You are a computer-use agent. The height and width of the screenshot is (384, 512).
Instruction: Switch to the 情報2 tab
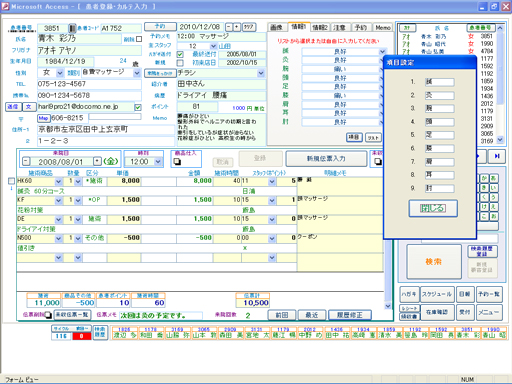tap(320, 27)
